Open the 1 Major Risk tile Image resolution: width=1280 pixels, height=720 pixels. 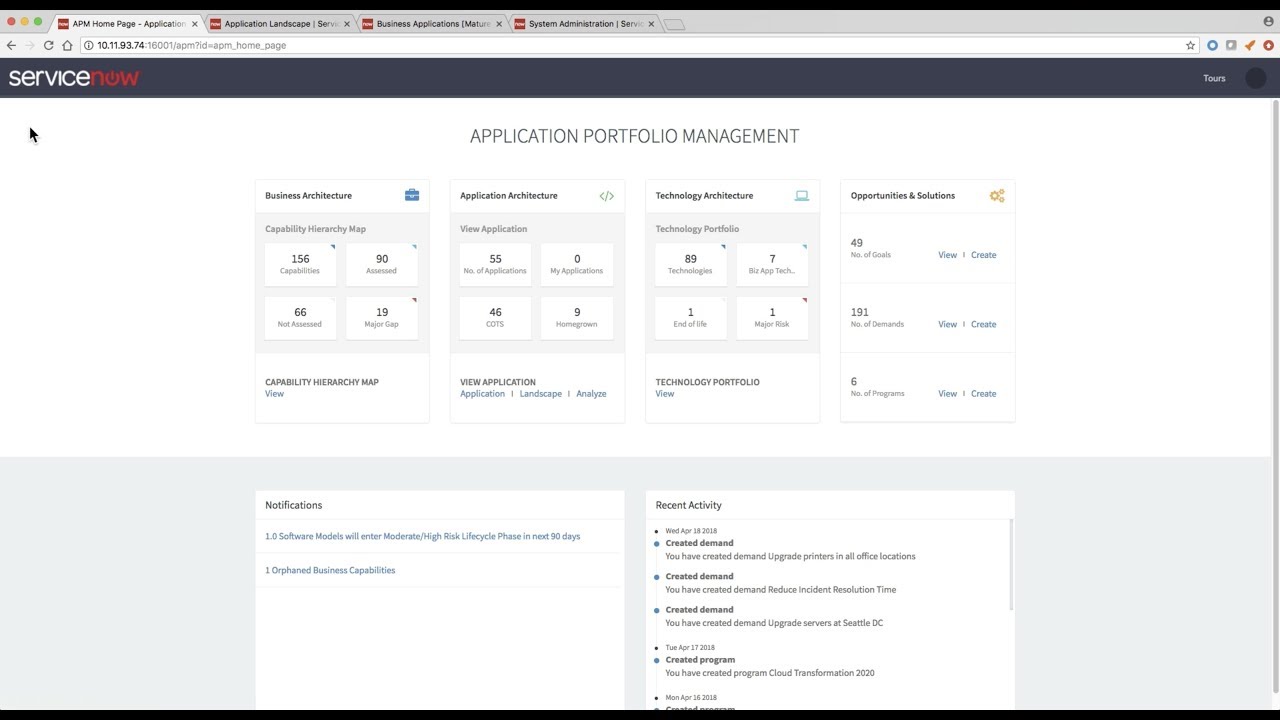coord(772,318)
